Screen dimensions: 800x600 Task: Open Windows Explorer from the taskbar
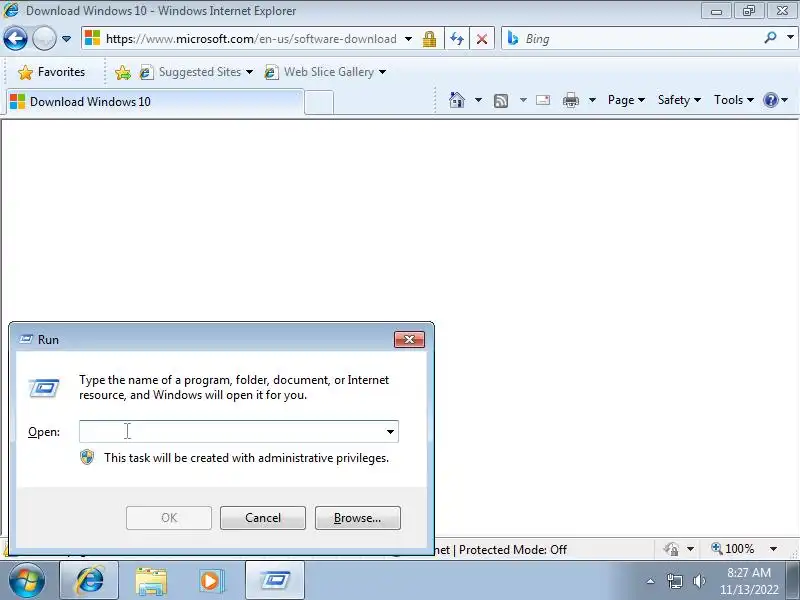tap(151, 581)
